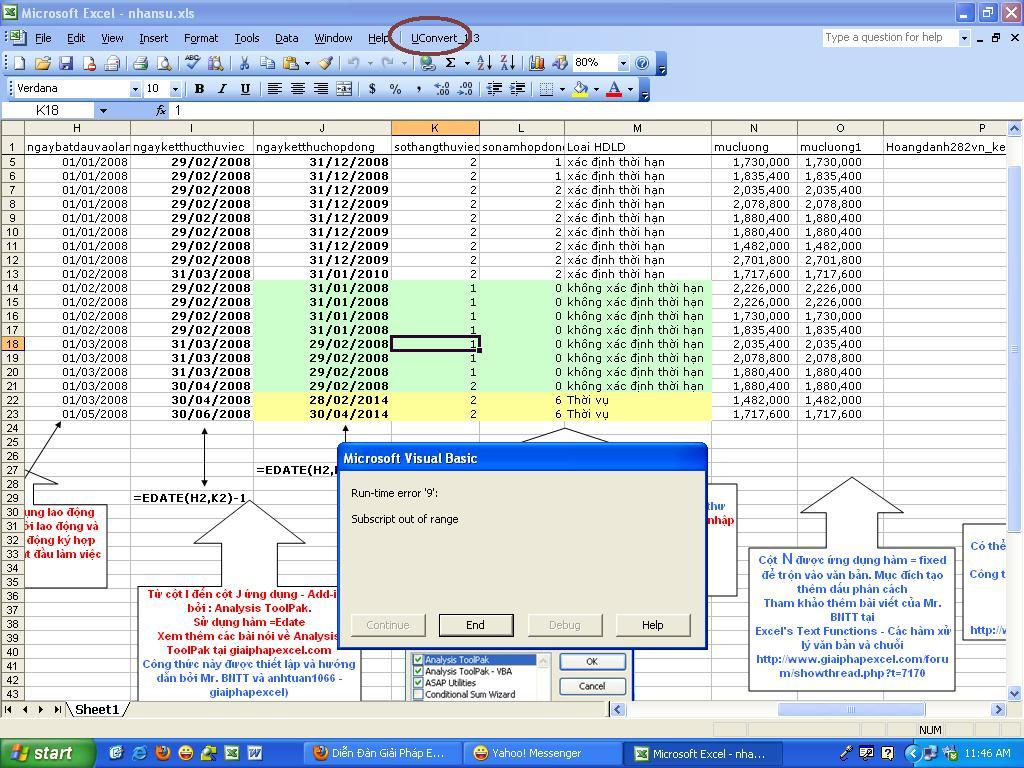1024x768 pixels.
Task: Apply percent style formatting
Action: (x=395, y=89)
